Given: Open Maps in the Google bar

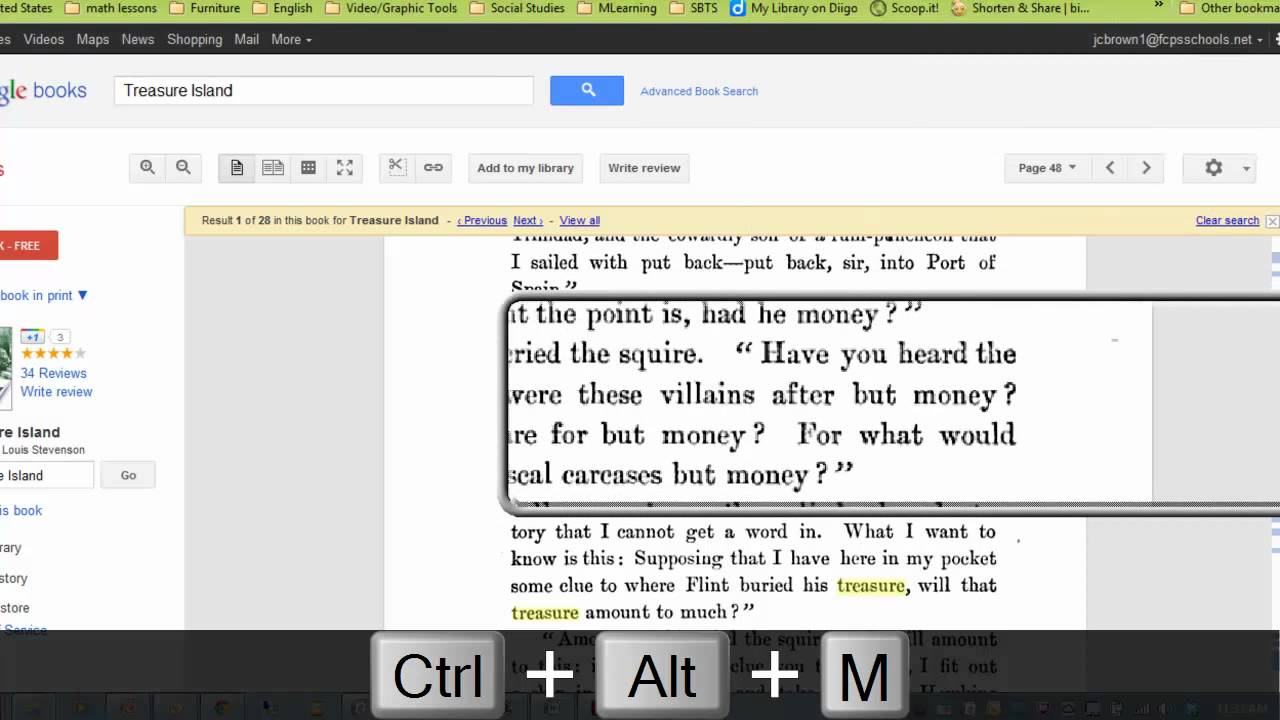Looking at the screenshot, I should [93, 39].
